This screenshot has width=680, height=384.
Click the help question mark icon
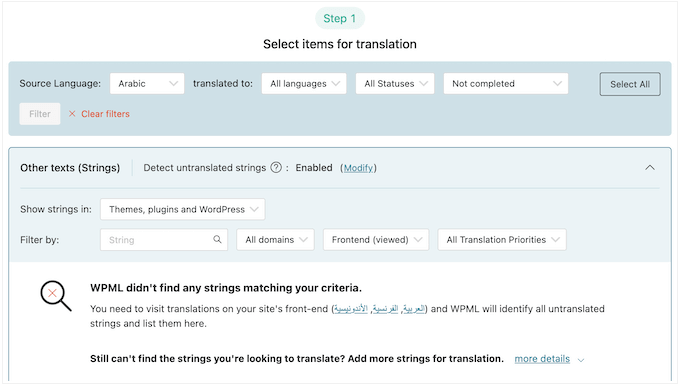pyautogui.click(x=276, y=167)
